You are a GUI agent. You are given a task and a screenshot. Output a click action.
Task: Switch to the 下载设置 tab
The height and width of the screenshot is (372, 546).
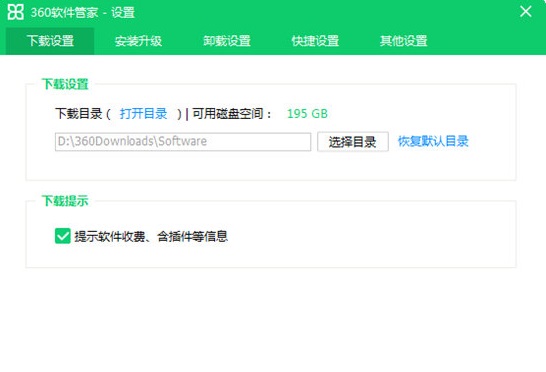50,41
